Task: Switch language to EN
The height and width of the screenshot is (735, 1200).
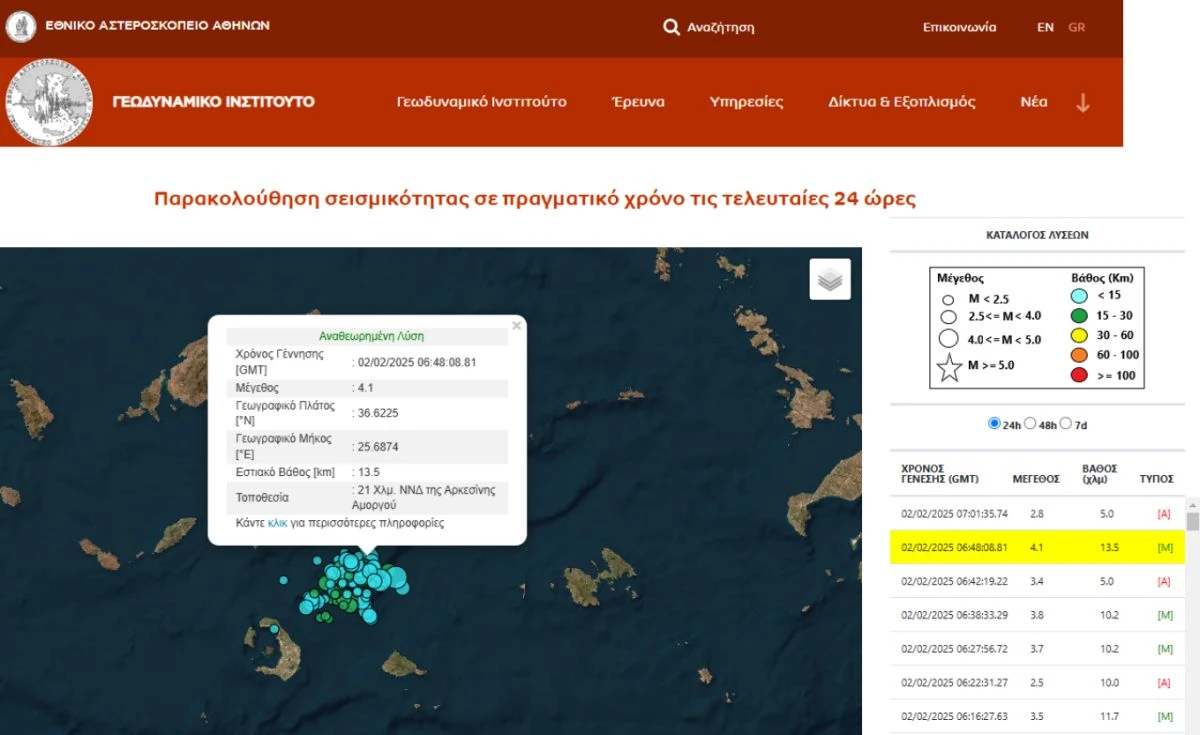Action: [x=1045, y=27]
